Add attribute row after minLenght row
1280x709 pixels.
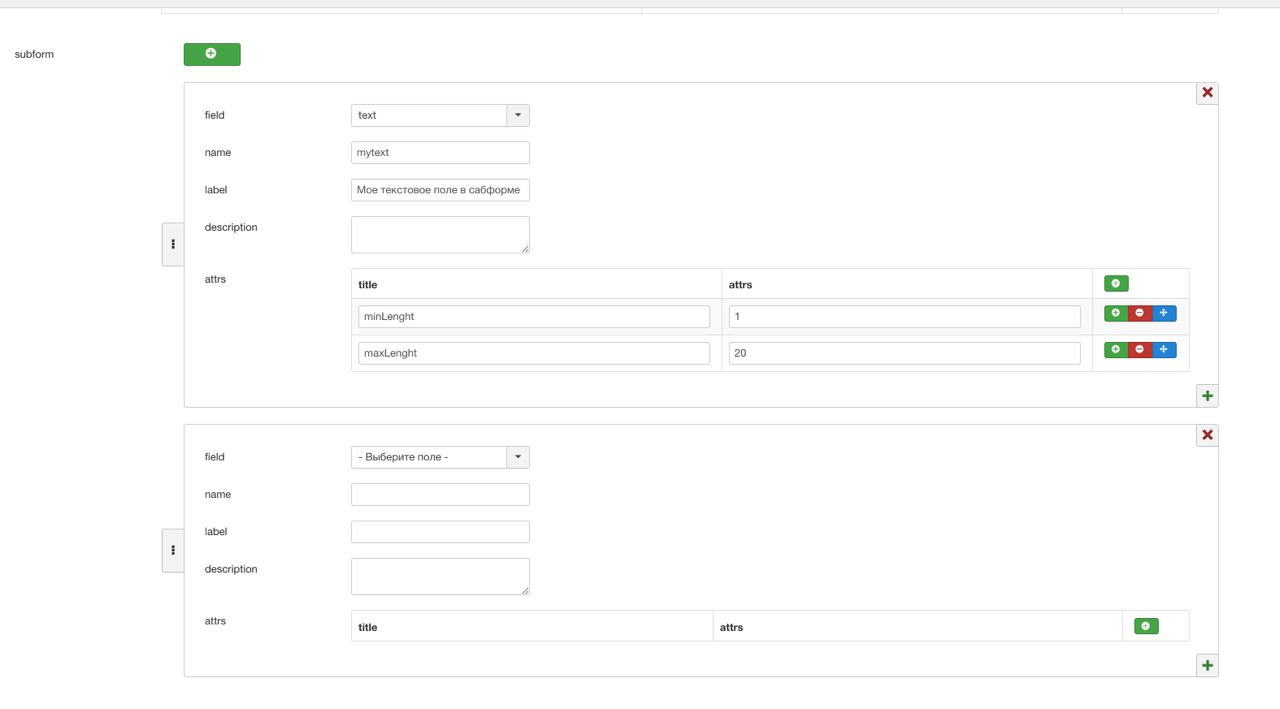point(1116,313)
